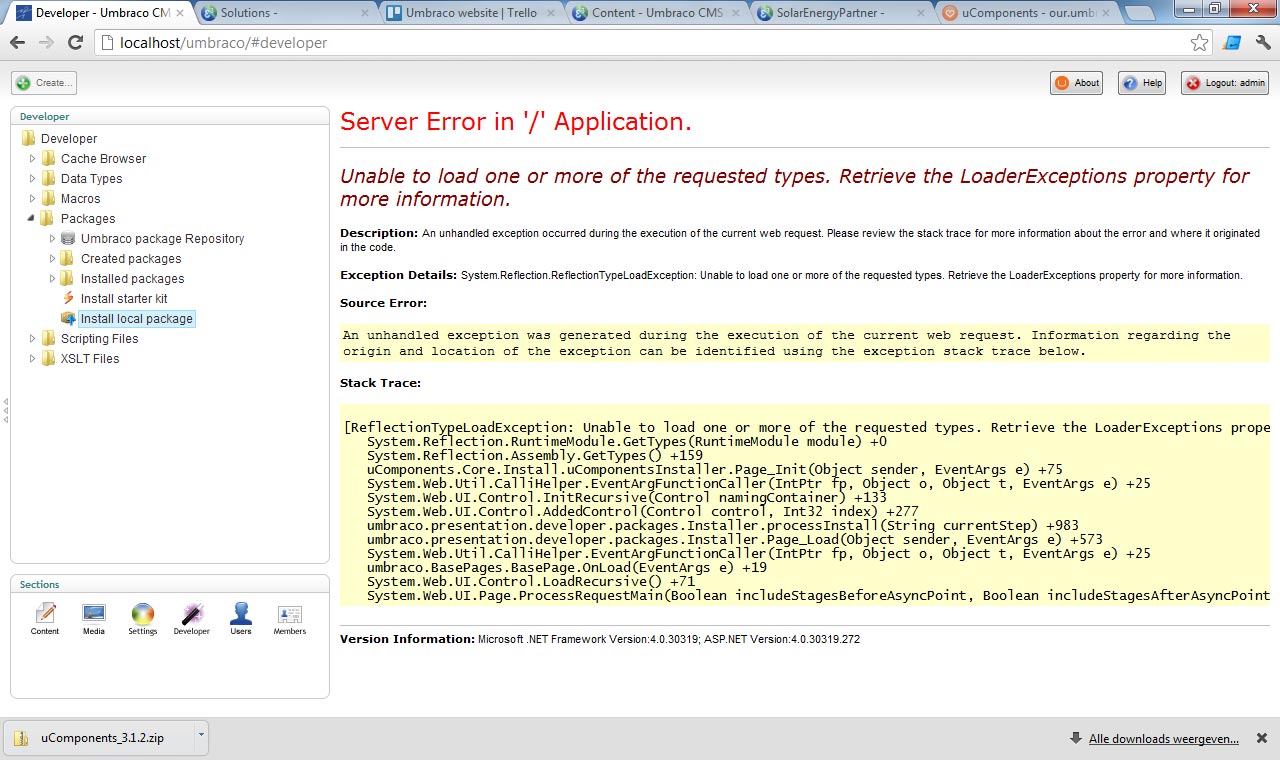The width and height of the screenshot is (1280, 760).
Task: Close the Solutions tab
Action: [366, 13]
